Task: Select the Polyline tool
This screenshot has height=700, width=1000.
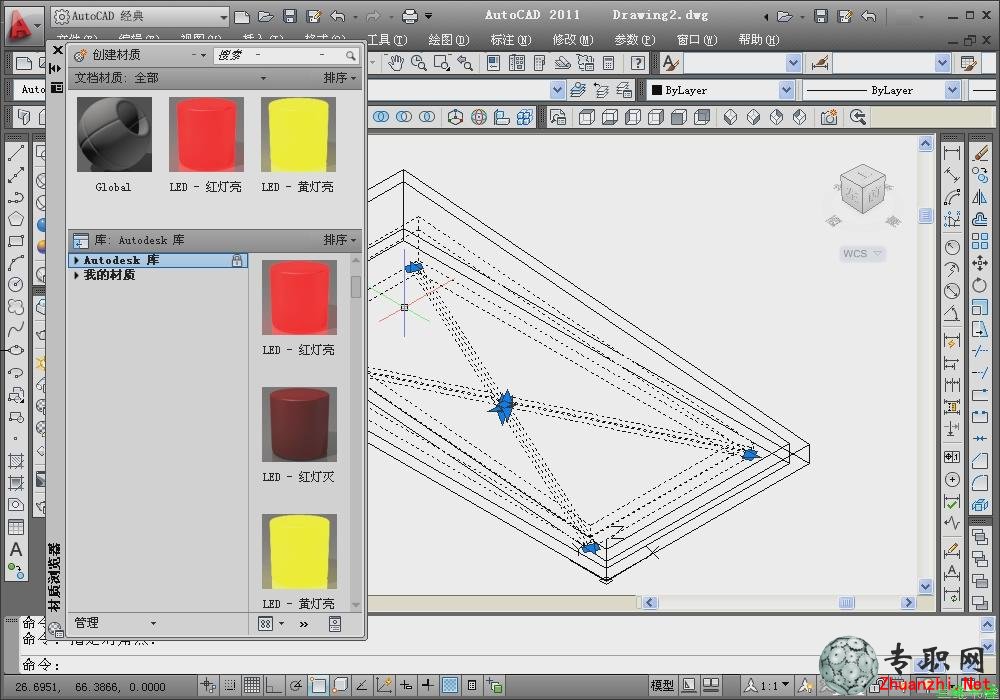Action: (x=16, y=197)
